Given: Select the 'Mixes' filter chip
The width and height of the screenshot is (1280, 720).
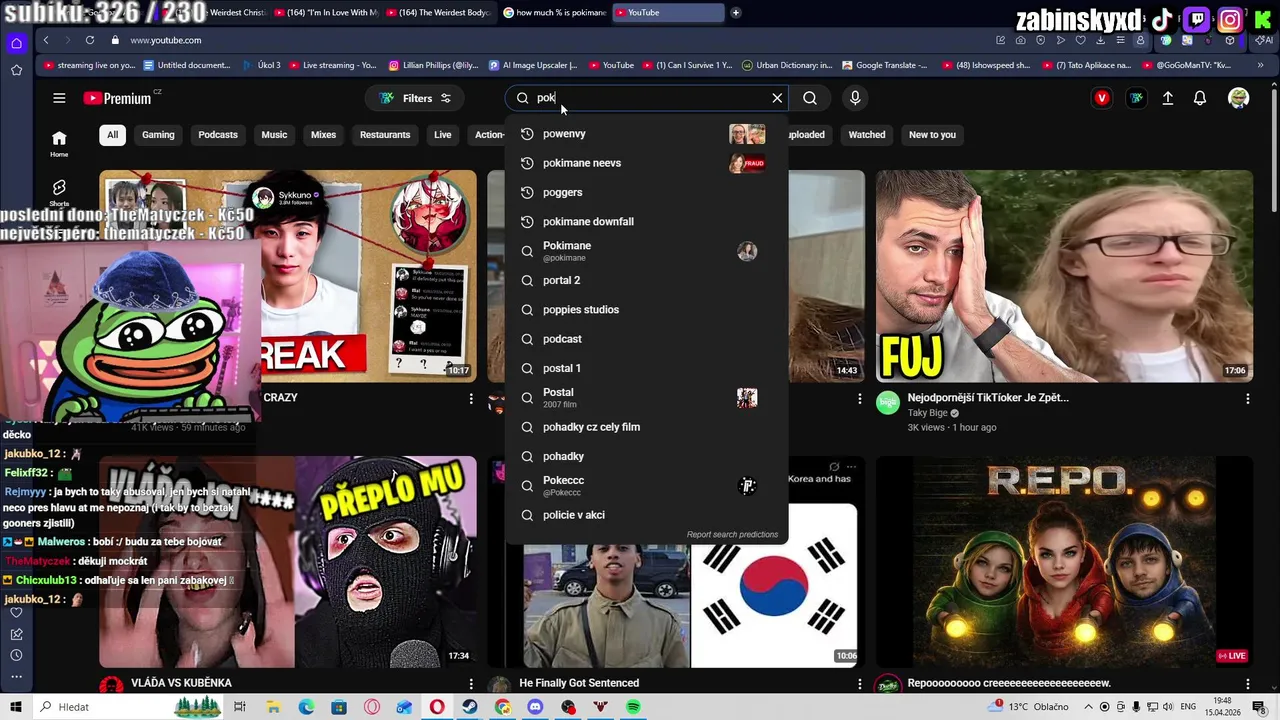Looking at the screenshot, I should 323,135.
